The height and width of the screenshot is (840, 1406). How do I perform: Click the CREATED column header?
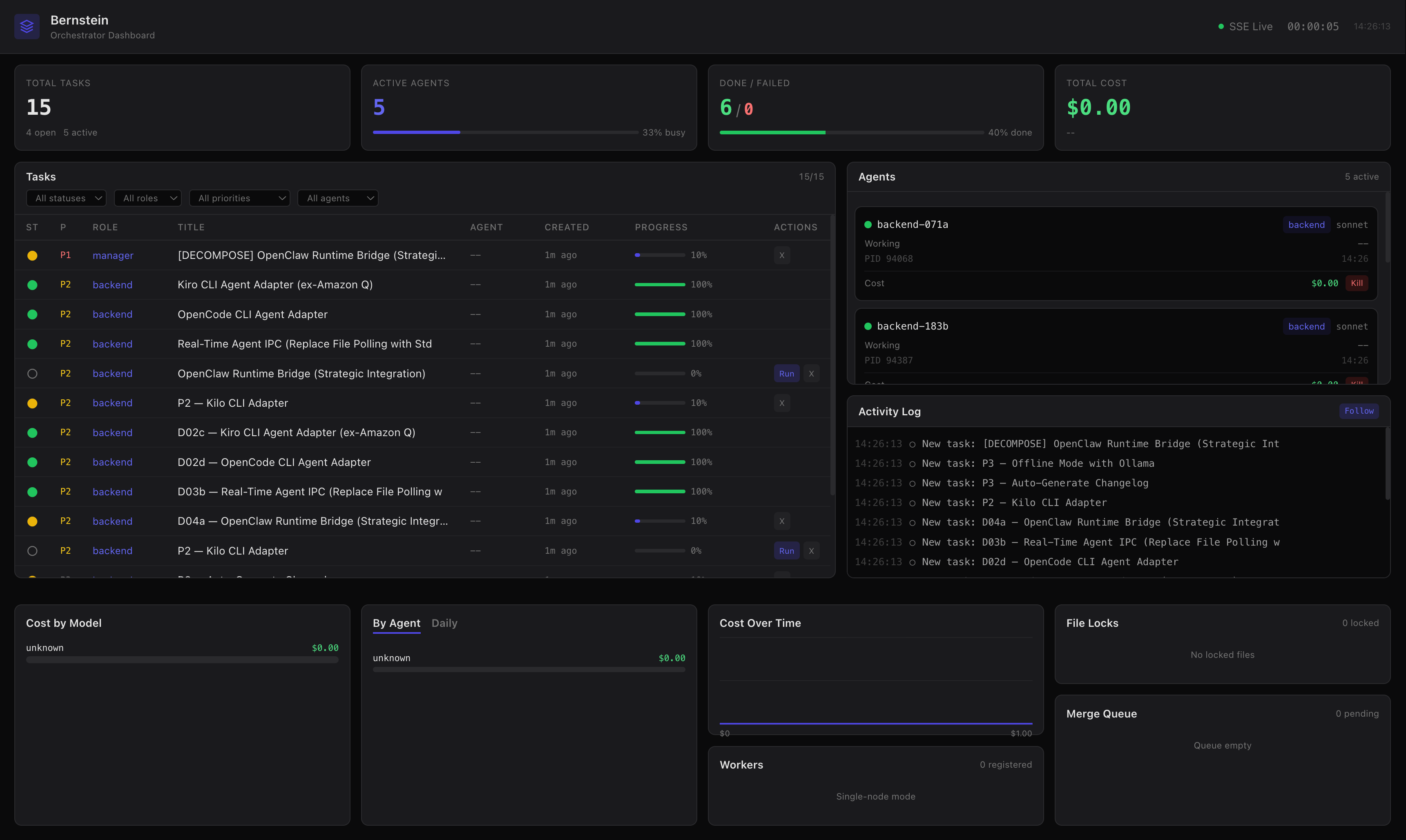click(567, 227)
